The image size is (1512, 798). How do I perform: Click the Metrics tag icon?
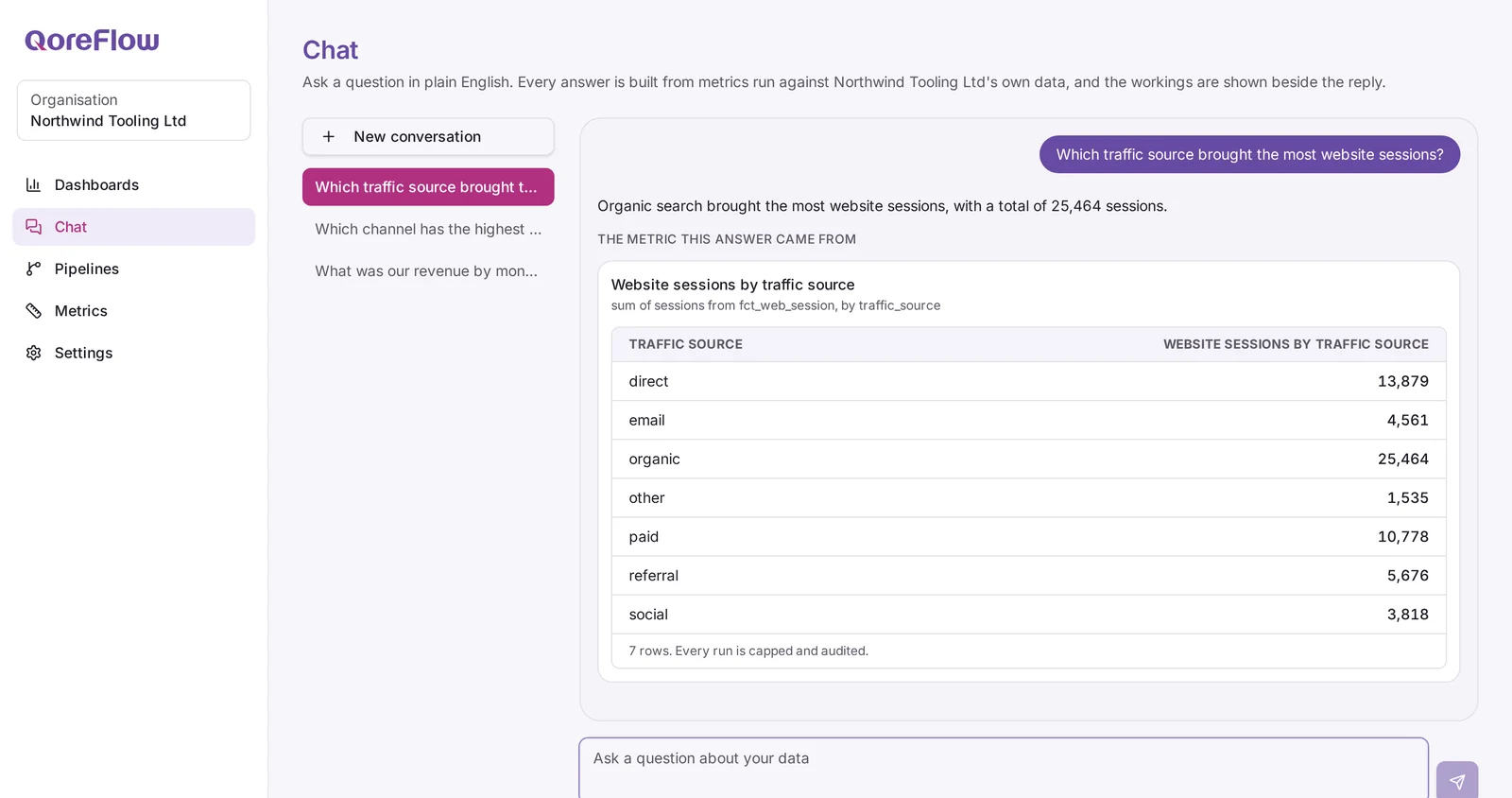tap(33, 311)
